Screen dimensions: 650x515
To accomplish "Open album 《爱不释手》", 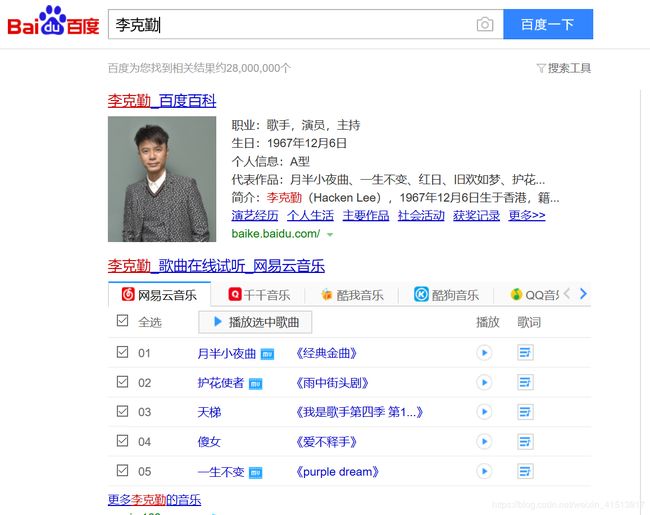I will (326, 442).
